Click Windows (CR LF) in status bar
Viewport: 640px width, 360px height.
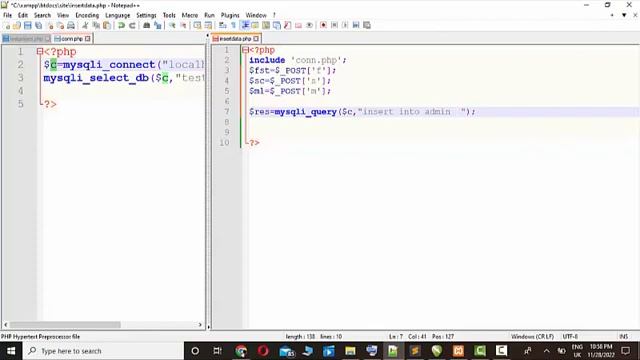click(532, 337)
